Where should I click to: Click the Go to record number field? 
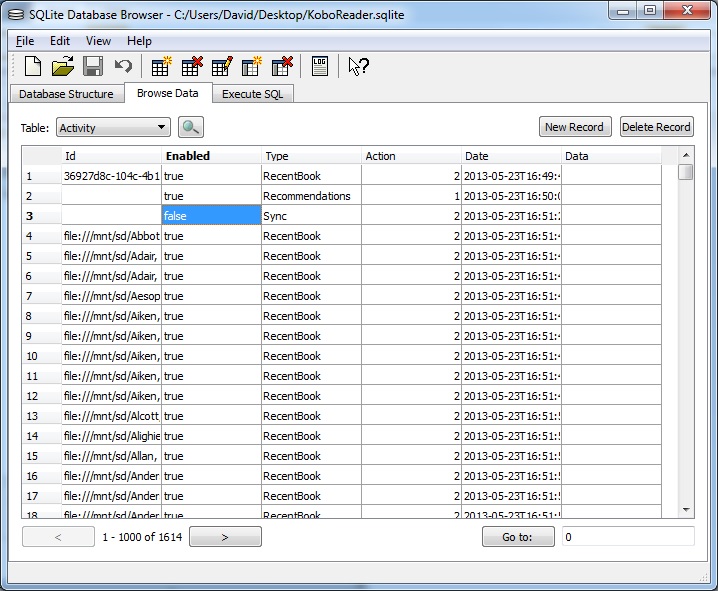coord(628,537)
